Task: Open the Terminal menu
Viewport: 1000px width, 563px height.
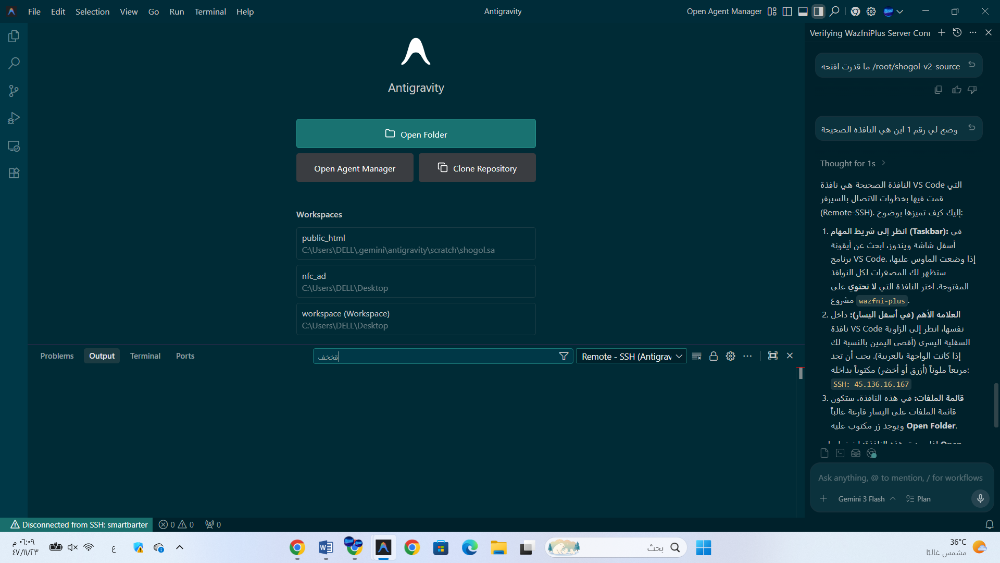Action: point(210,11)
